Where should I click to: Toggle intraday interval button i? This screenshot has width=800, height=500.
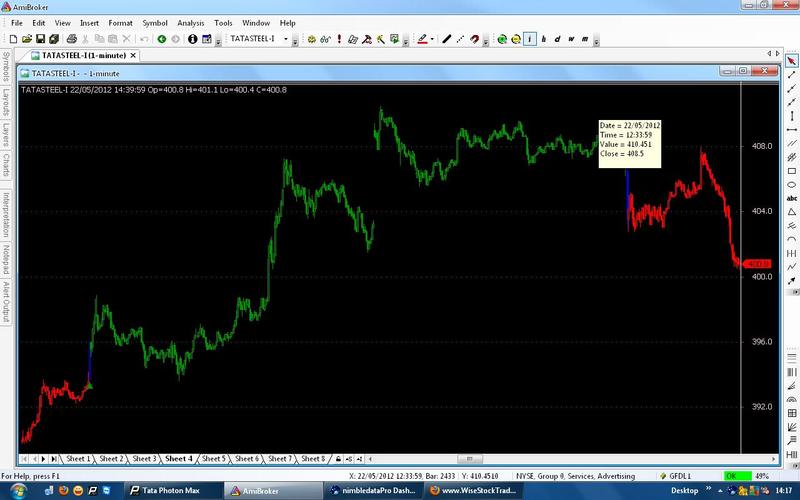tap(530, 39)
